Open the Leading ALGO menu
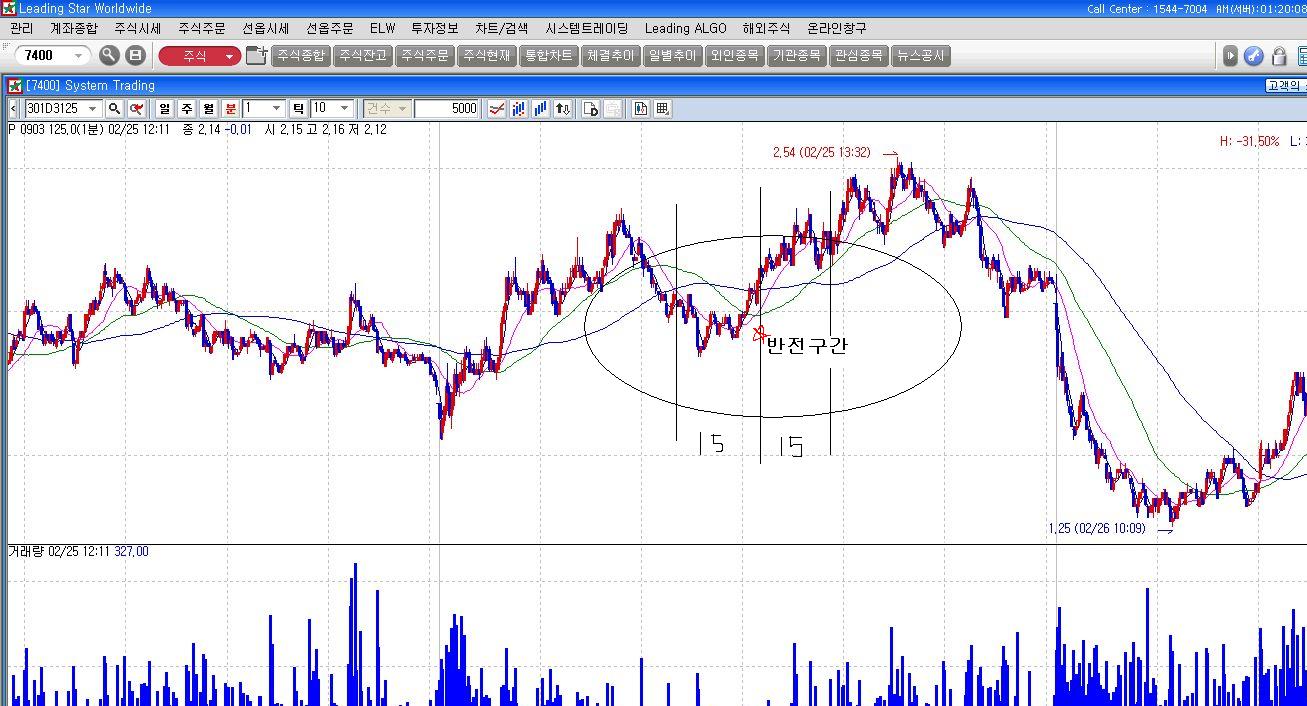Viewport: 1307px width, 706px height. coord(685,28)
